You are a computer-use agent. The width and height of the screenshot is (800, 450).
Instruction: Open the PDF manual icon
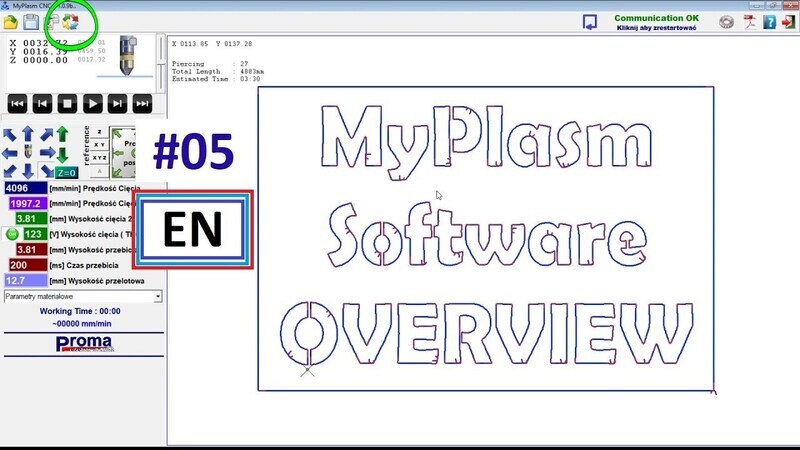(x=749, y=22)
